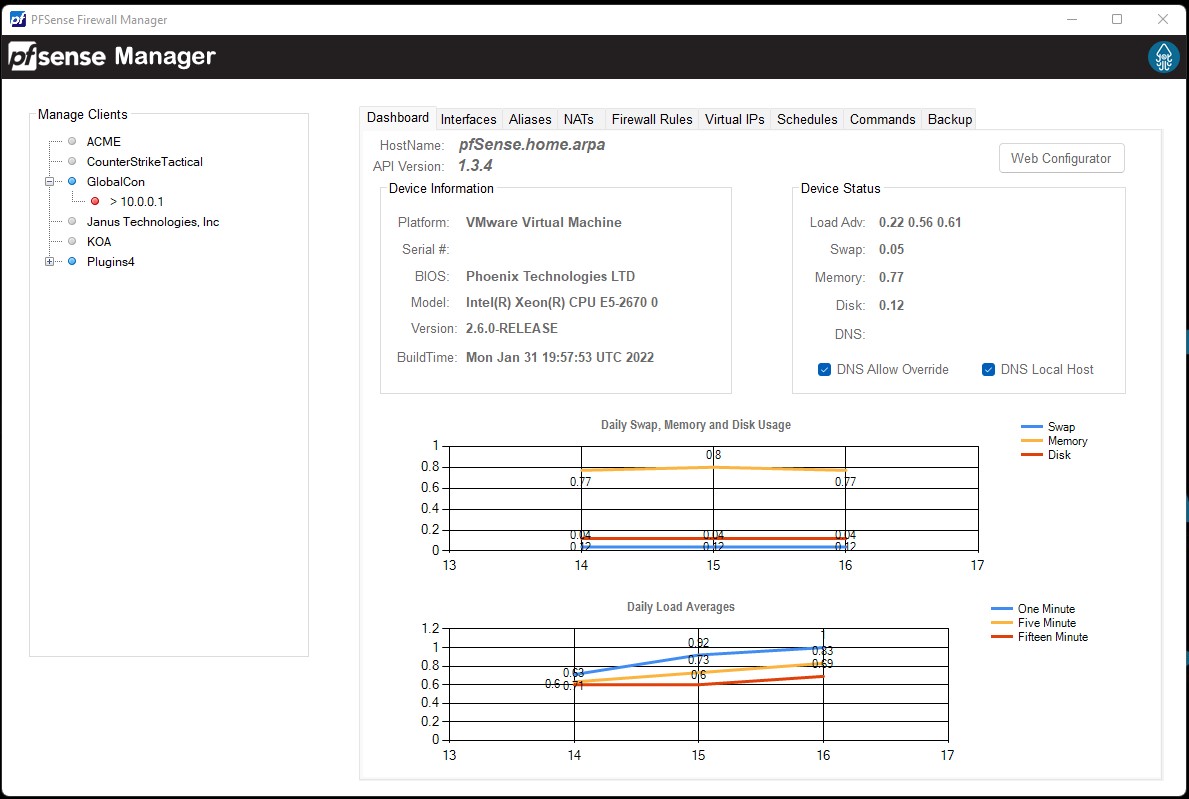Uncheck DNS Allow Override
The width and height of the screenshot is (1189, 799).
[x=824, y=369]
